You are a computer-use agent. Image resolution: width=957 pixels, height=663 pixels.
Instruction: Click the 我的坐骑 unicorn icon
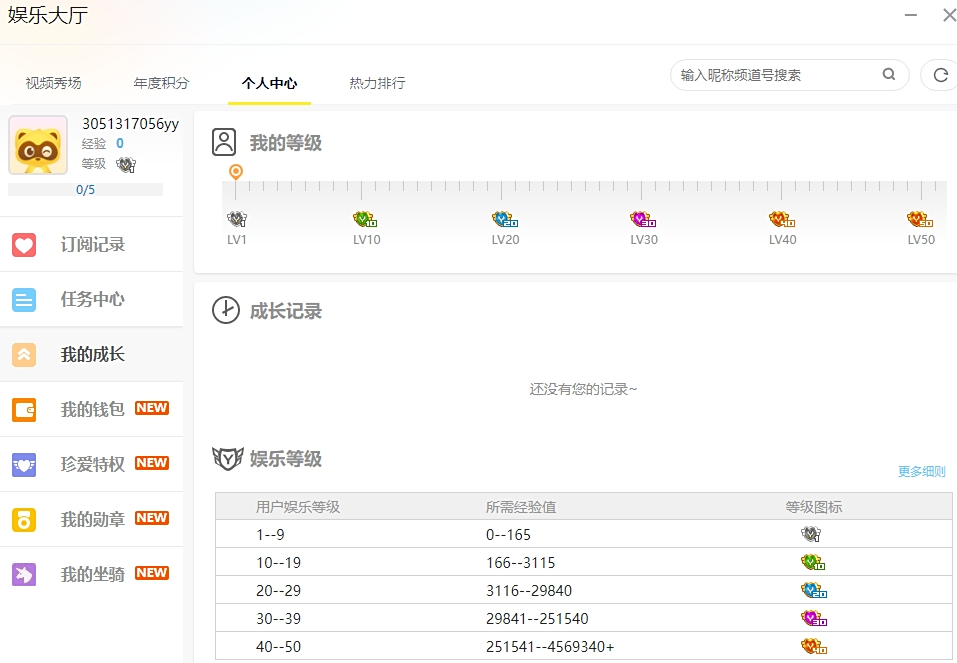click(x=24, y=574)
